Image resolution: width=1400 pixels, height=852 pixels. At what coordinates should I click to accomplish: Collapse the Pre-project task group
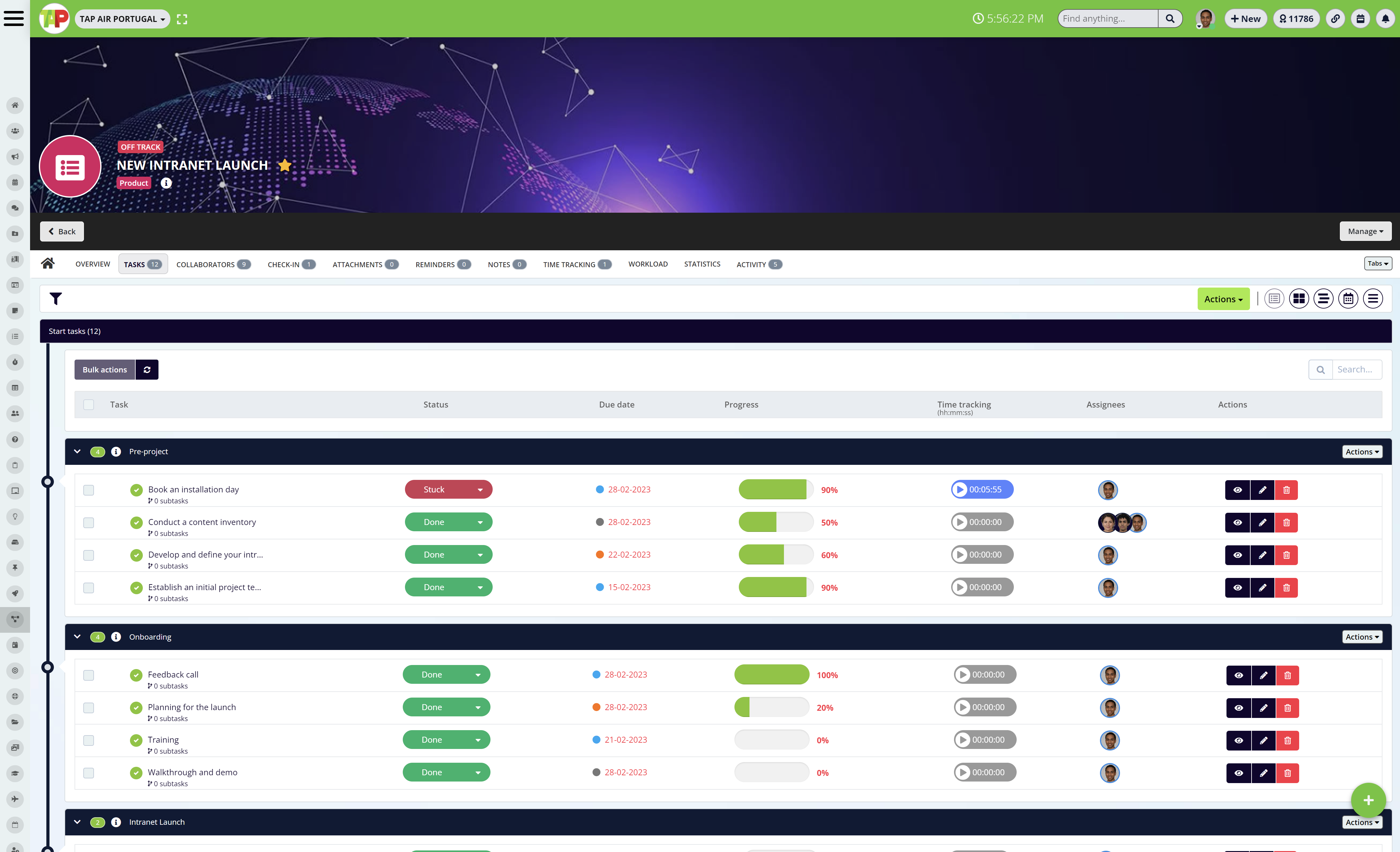pos(77,451)
